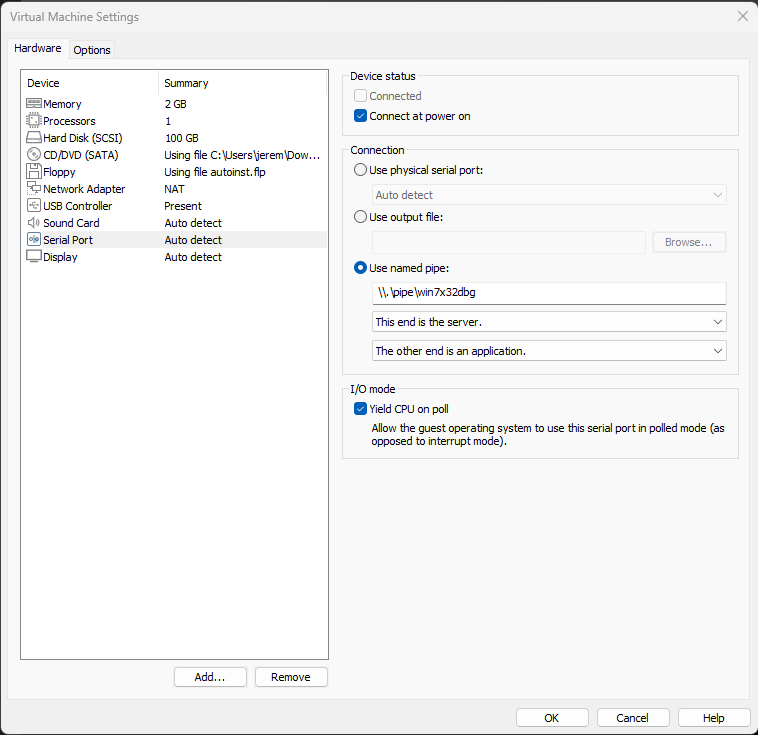Click the Floppy disk icon
Image resolution: width=758 pixels, height=735 pixels.
(x=34, y=172)
